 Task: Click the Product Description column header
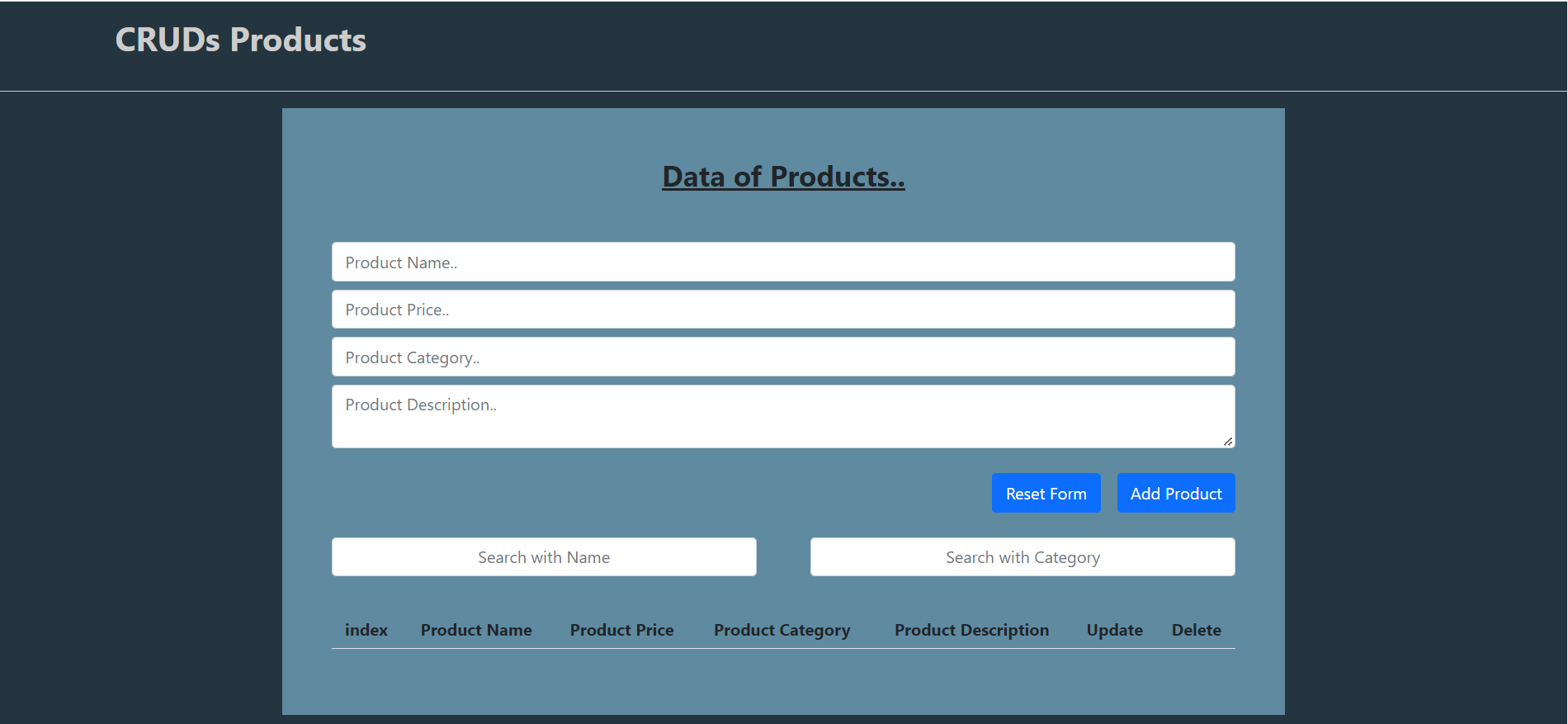click(971, 630)
